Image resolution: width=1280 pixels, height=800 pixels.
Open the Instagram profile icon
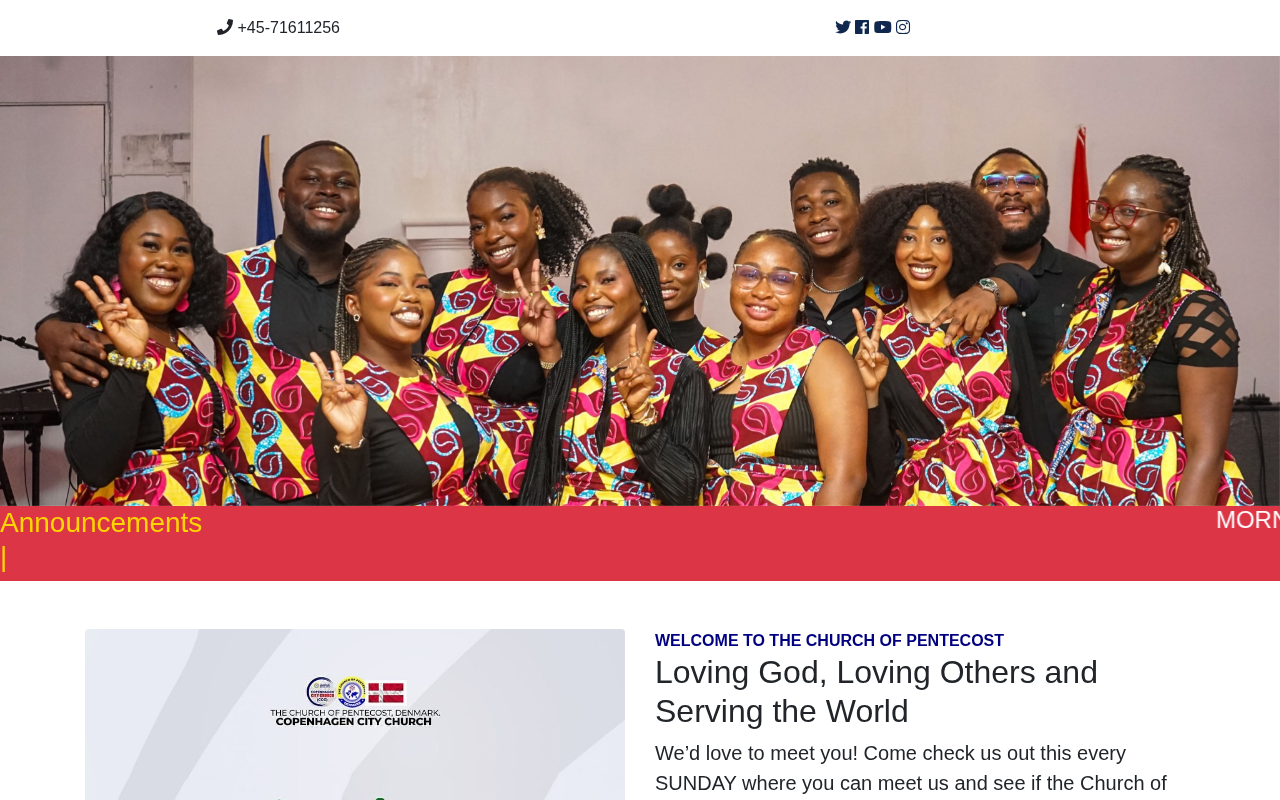pos(903,27)
